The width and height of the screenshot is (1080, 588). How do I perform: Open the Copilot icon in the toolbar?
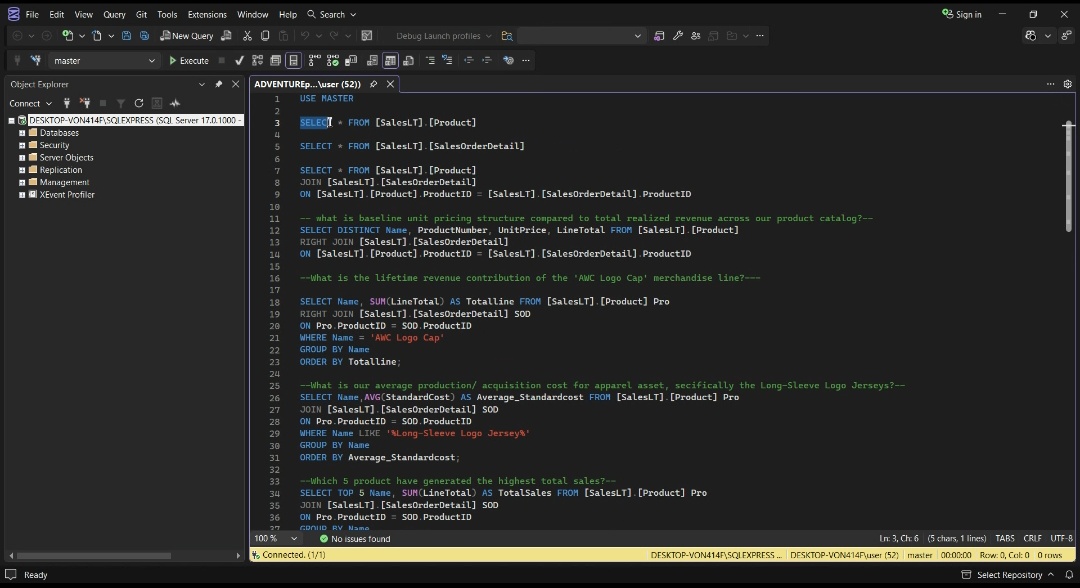(x=1030, y=36)
